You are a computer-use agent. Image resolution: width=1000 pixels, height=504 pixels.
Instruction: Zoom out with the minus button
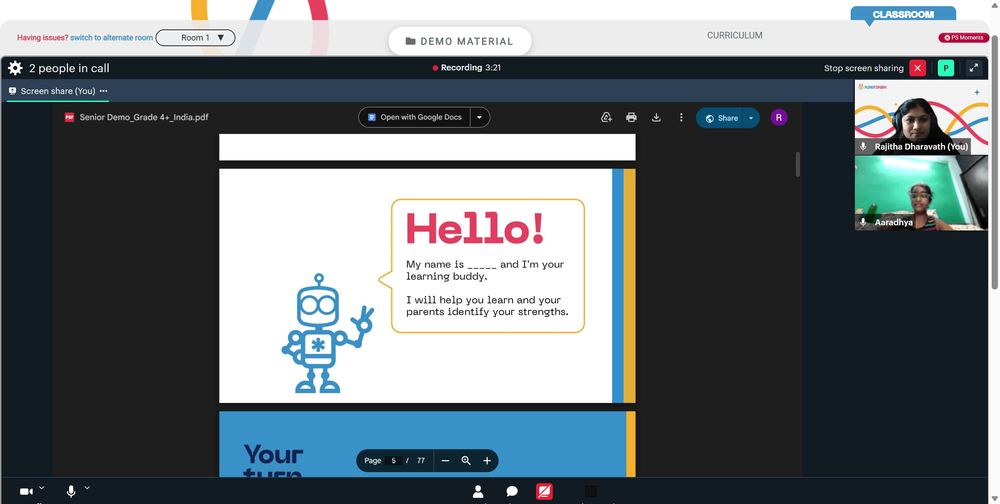point(445,461)
